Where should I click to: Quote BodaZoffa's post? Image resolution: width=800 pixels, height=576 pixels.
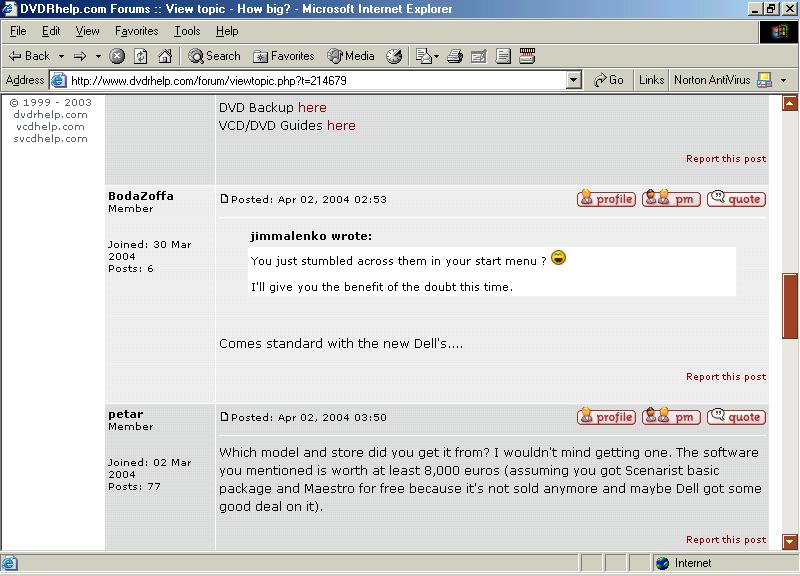pyautogui.click(x=736, y=198)
